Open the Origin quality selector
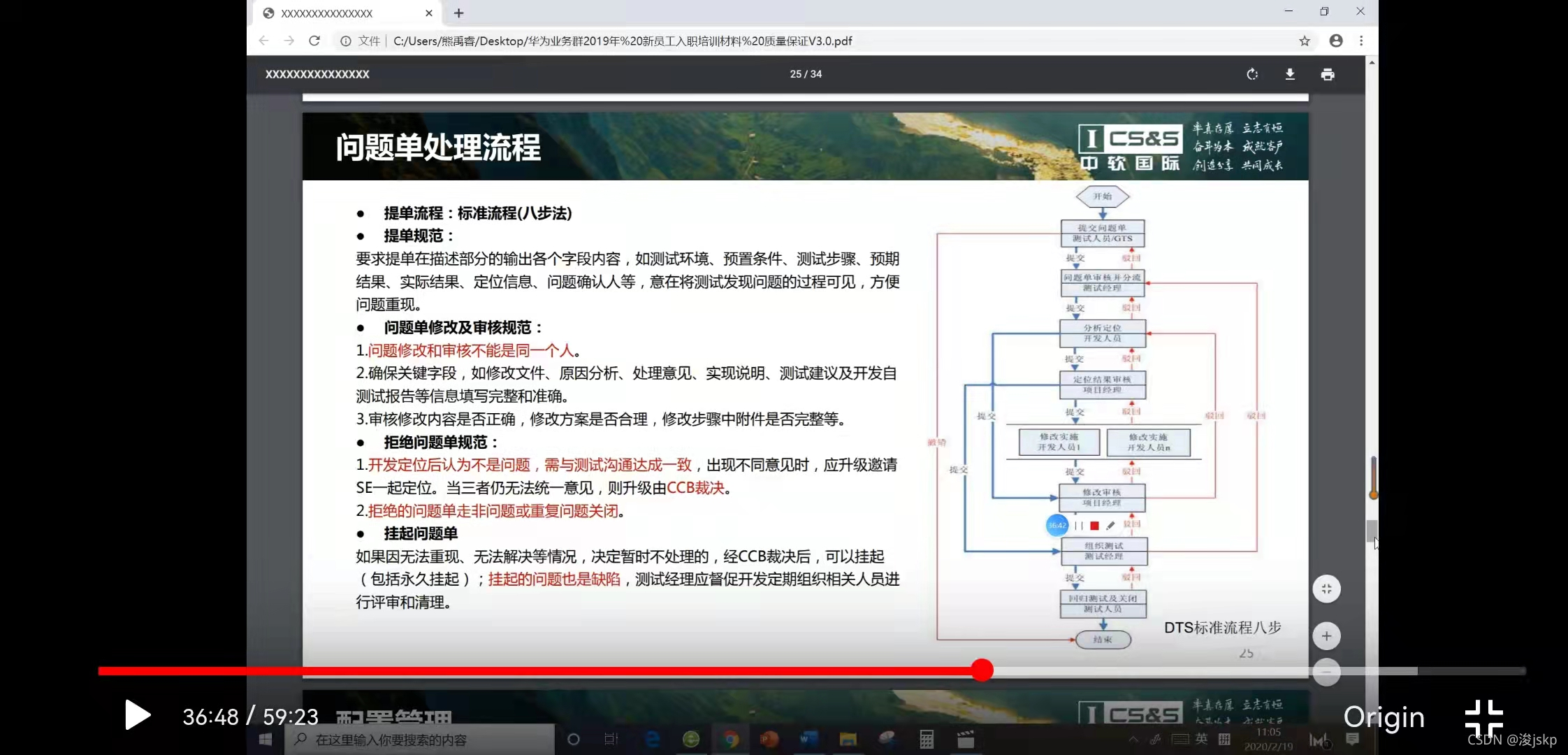The height and width of the screenshot is (755, 1568). (x=1384, y=717)
